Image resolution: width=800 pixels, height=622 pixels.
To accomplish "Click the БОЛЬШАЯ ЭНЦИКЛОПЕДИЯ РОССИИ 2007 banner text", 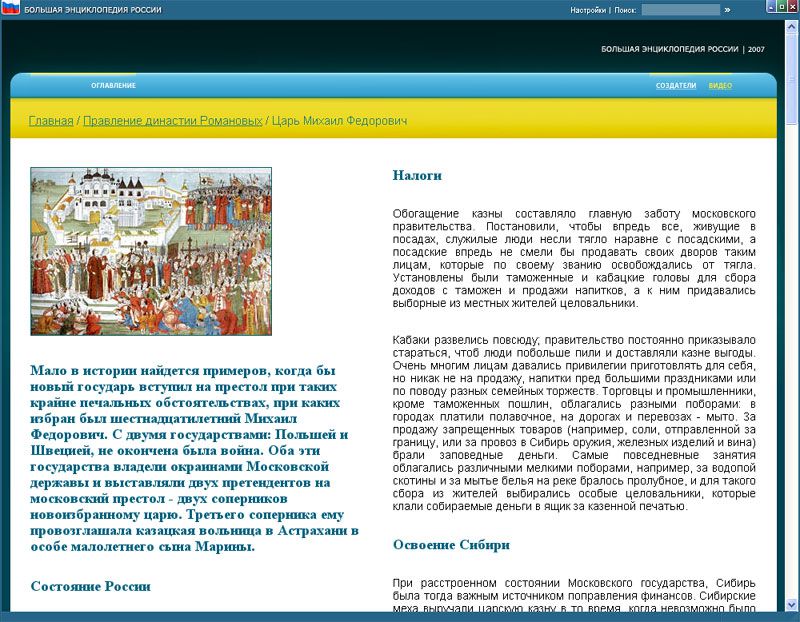I will pos(682,49).
